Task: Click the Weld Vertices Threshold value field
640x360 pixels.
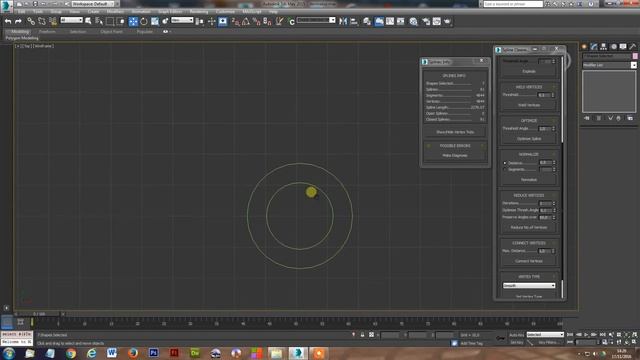Action: tap(544, 95)
